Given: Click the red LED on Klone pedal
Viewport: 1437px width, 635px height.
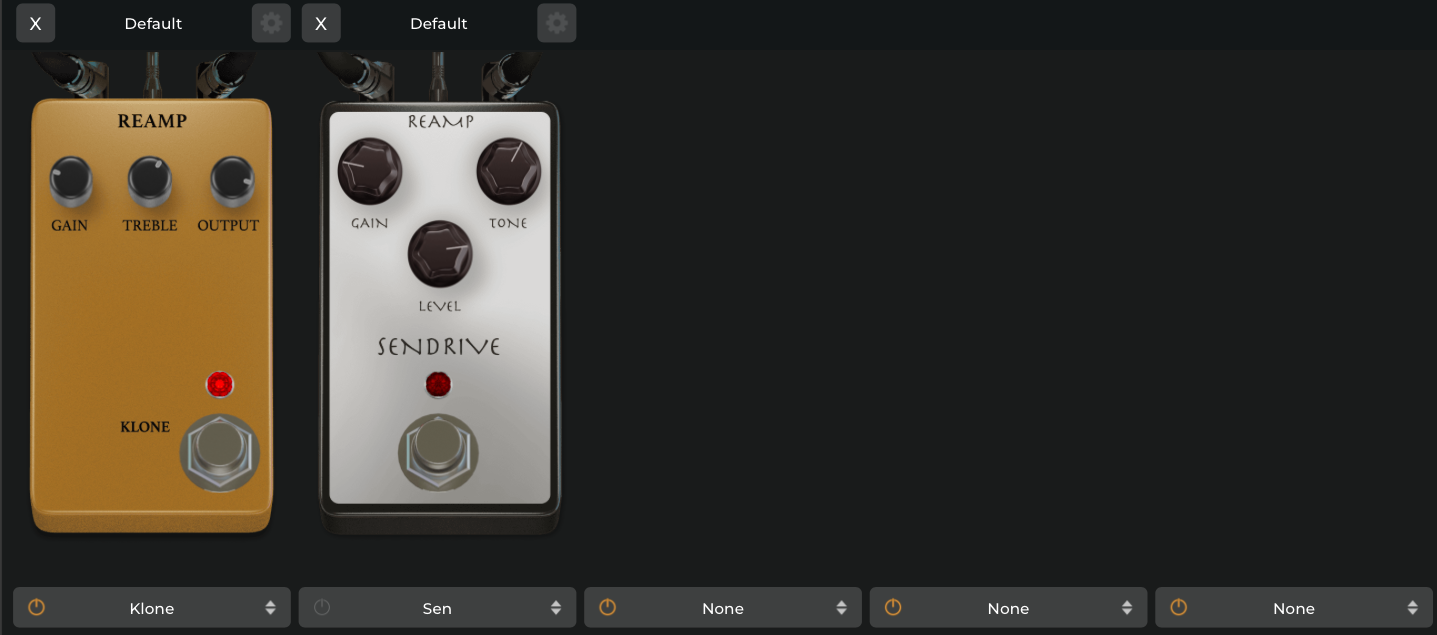Looking at the screenshot, I should point(219,384).
